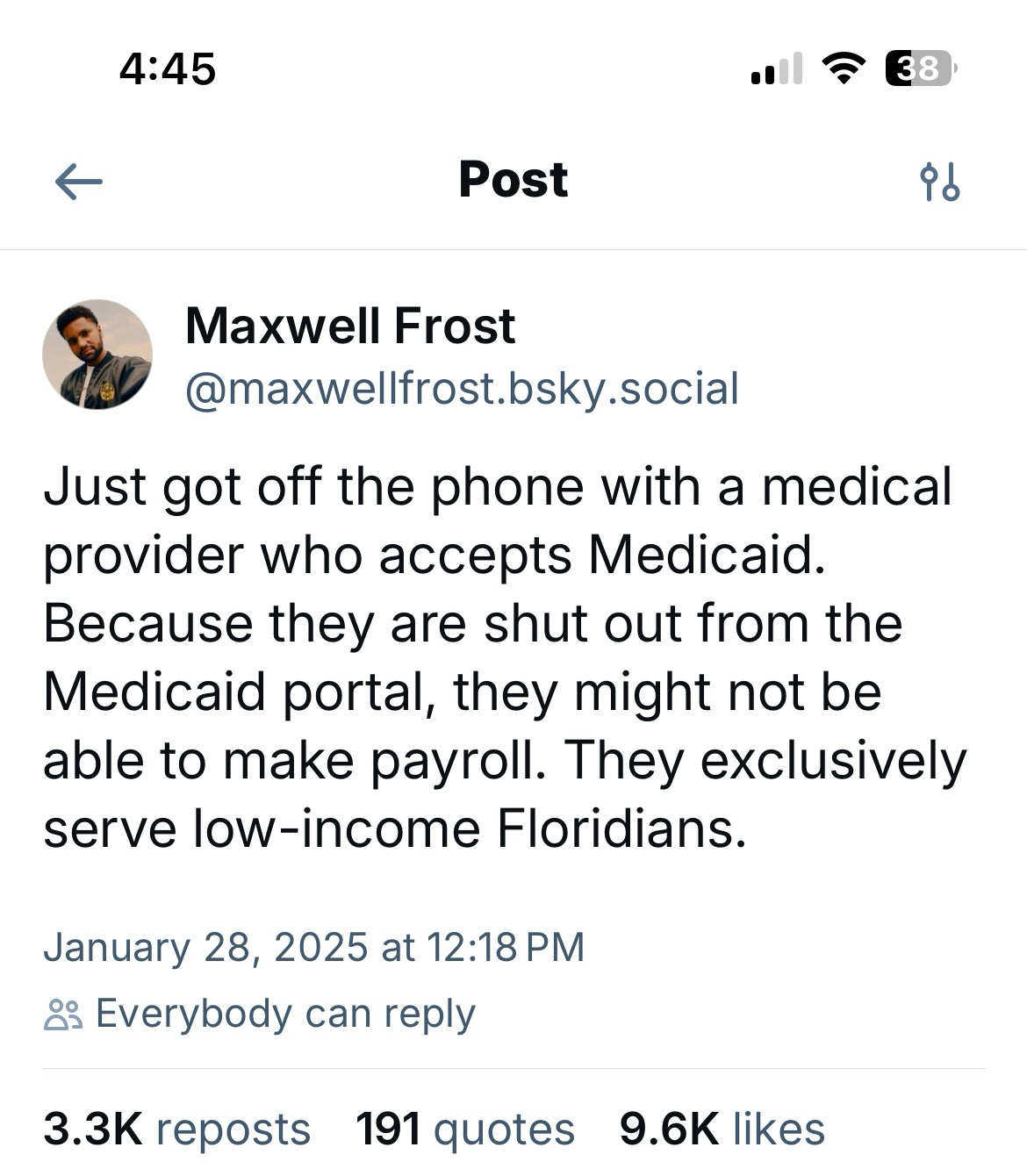Tap the Everybody can reply label
The image size is (1027, 1176).
coord(285,1015)
